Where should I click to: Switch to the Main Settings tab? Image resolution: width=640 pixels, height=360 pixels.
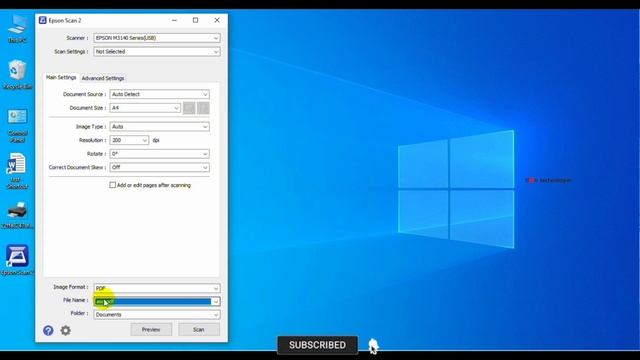[61, 78]
